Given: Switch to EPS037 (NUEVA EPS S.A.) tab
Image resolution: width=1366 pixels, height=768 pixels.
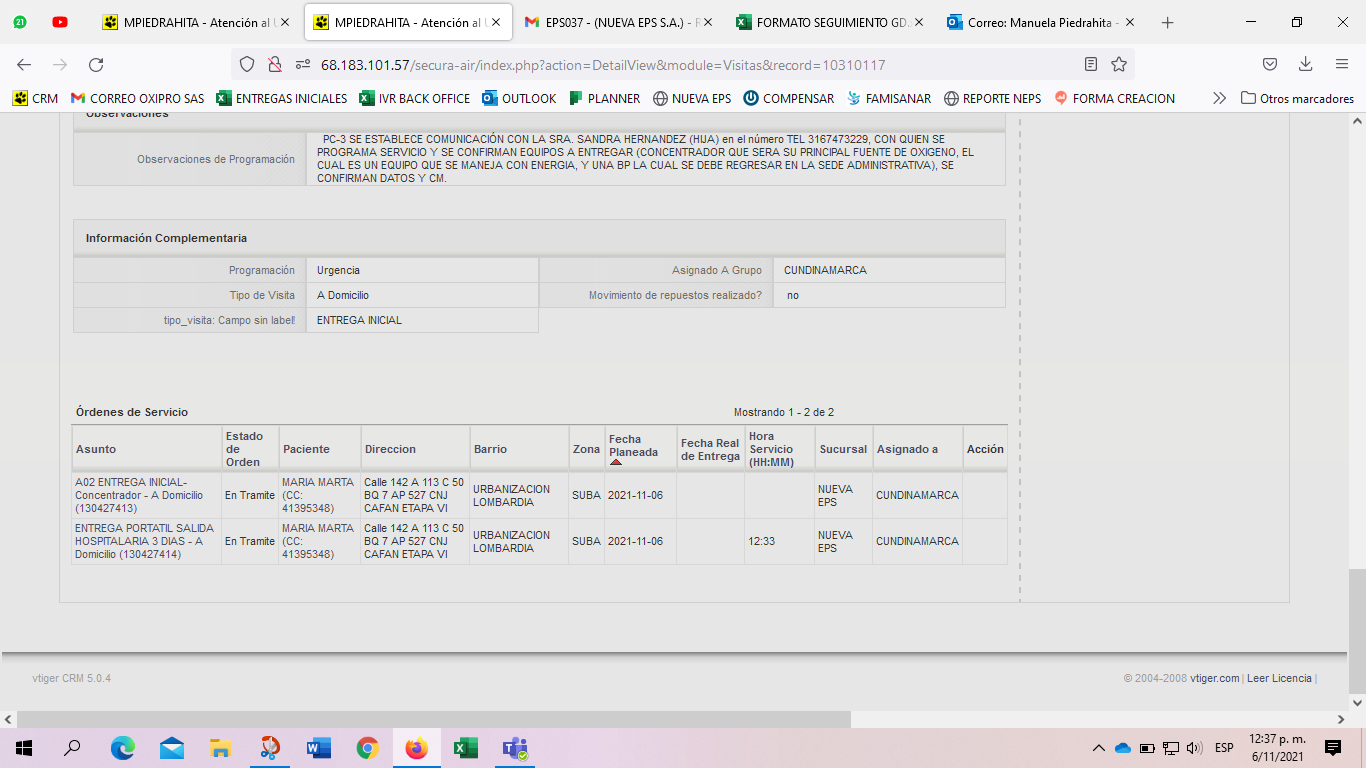Looking at the screenshot, I should pos(618,22).
